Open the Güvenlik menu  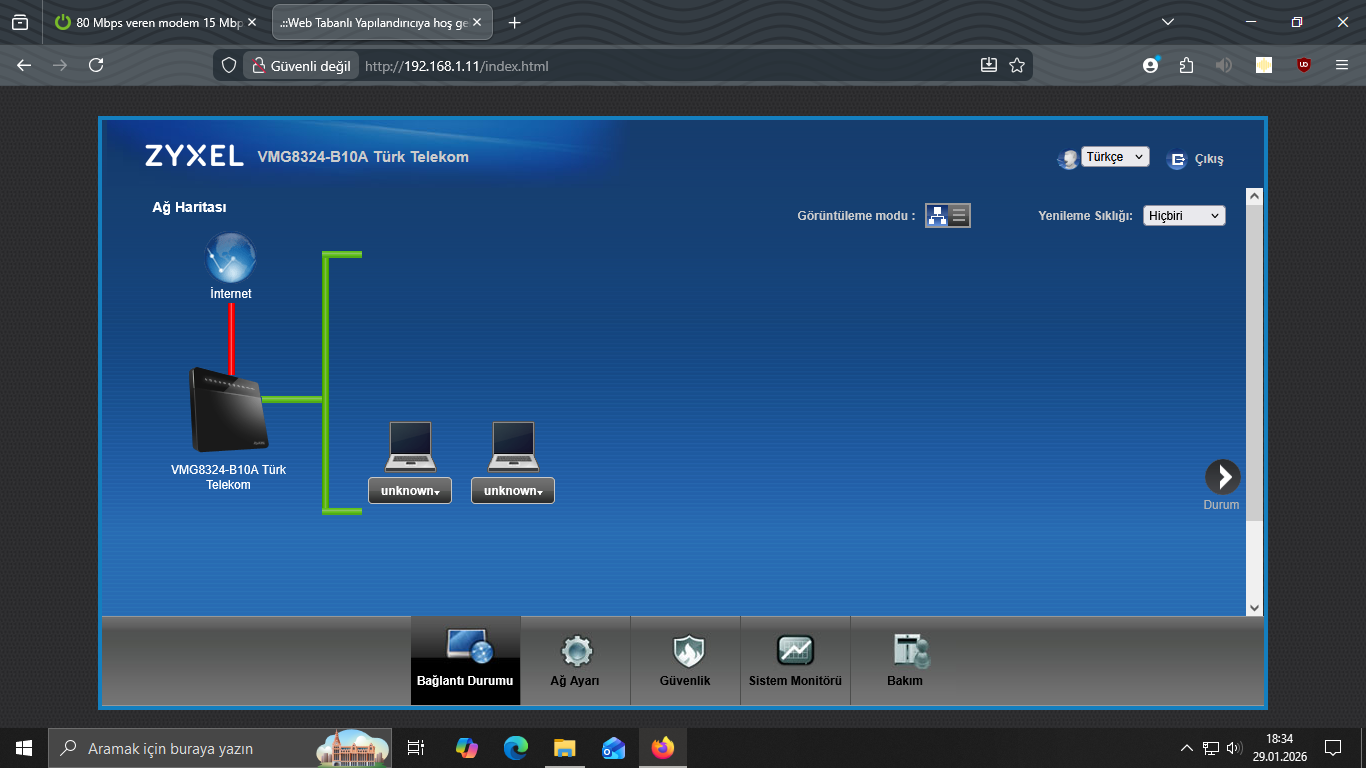click(685, 660)
